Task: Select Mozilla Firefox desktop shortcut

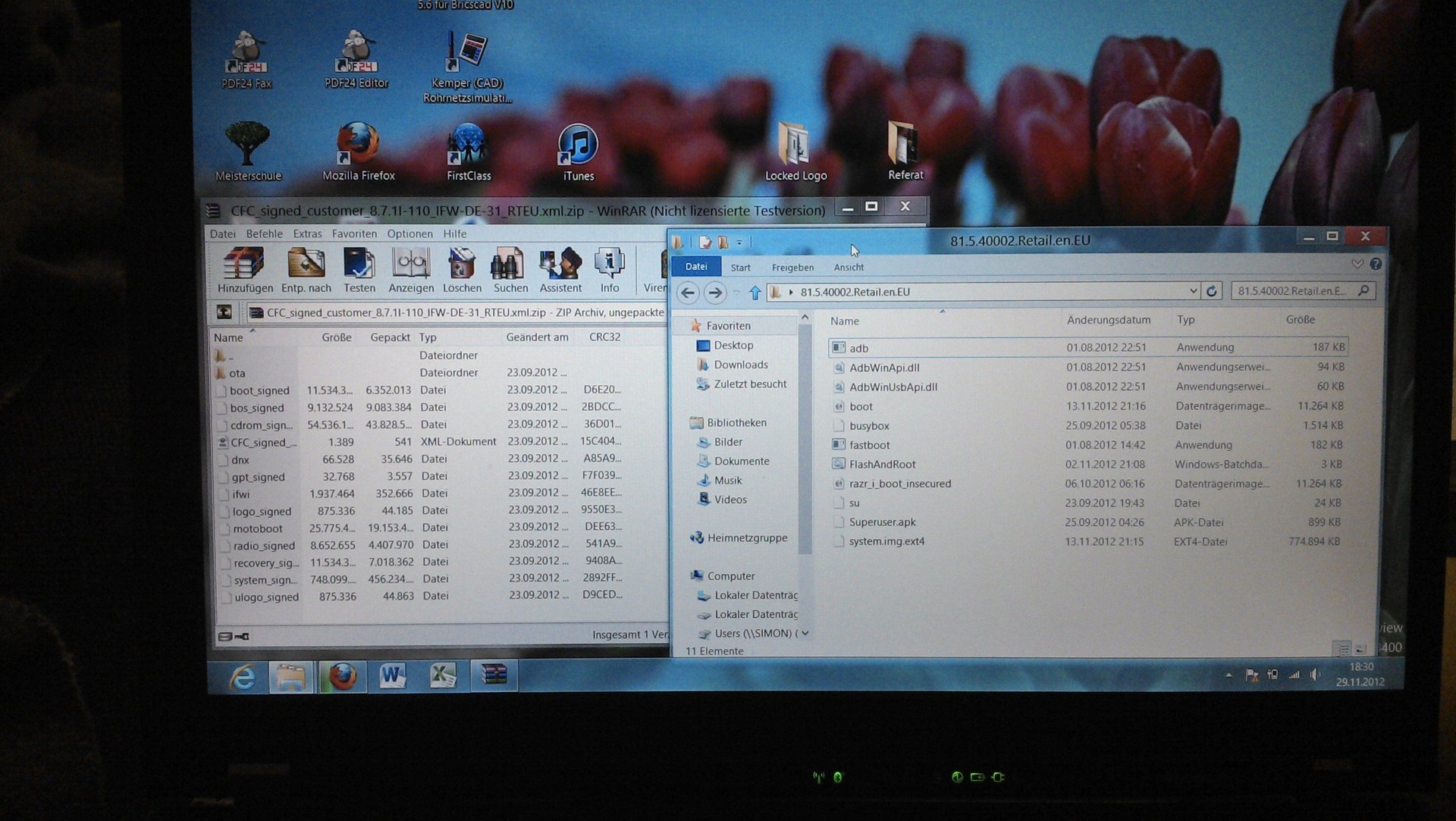Action: point(358,152)
